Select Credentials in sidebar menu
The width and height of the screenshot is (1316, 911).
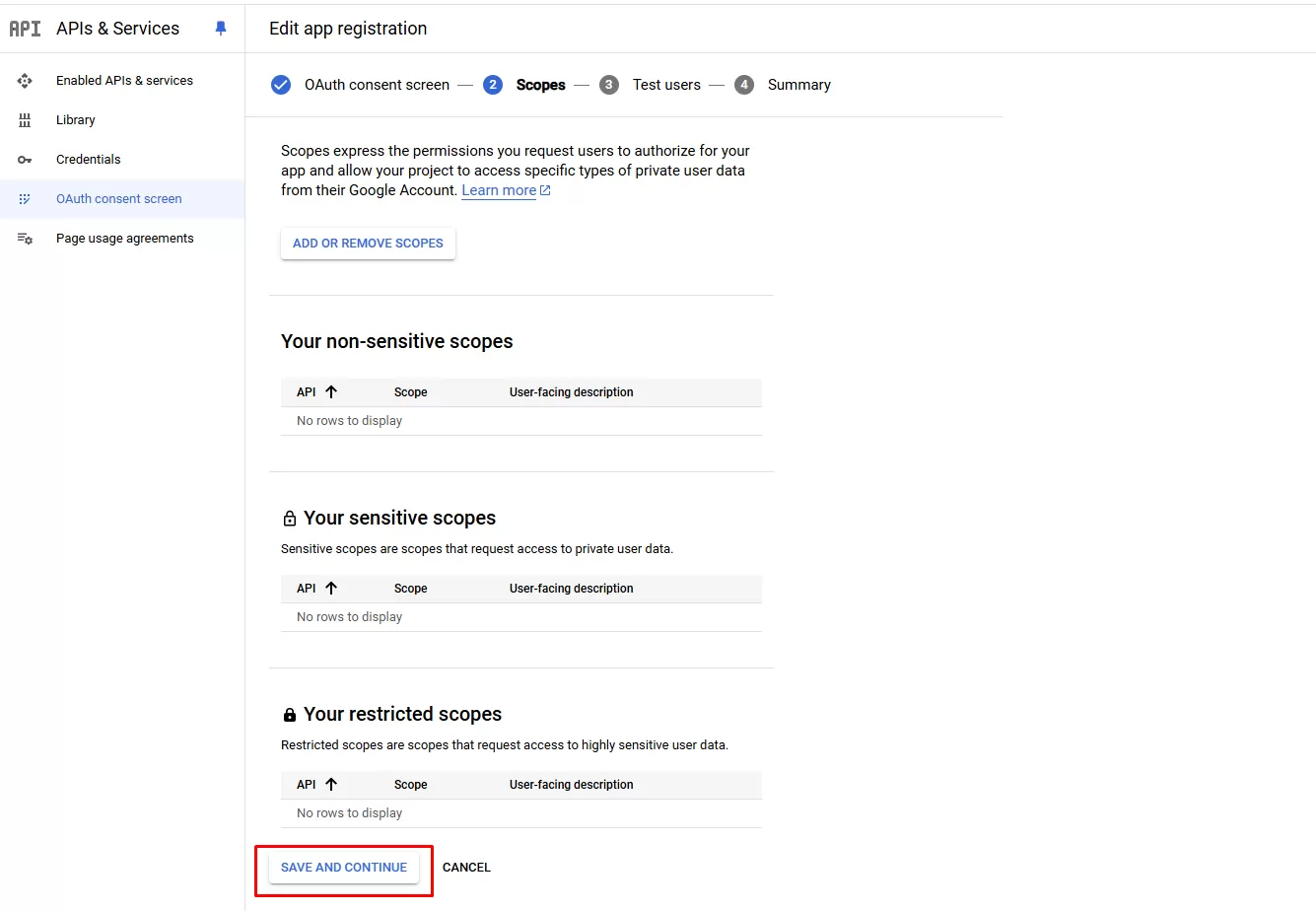89,160
